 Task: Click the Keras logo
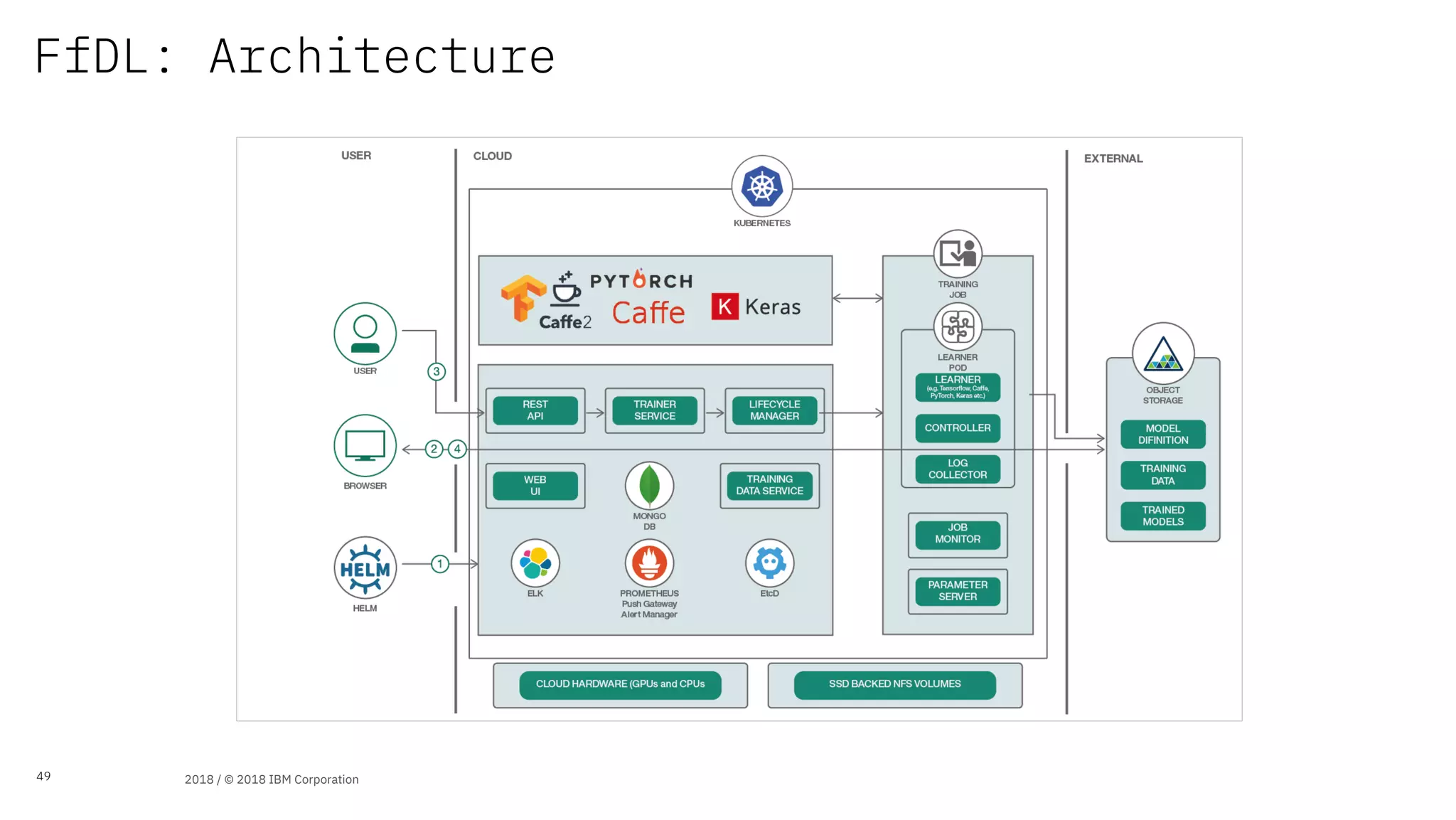[756, 307]
